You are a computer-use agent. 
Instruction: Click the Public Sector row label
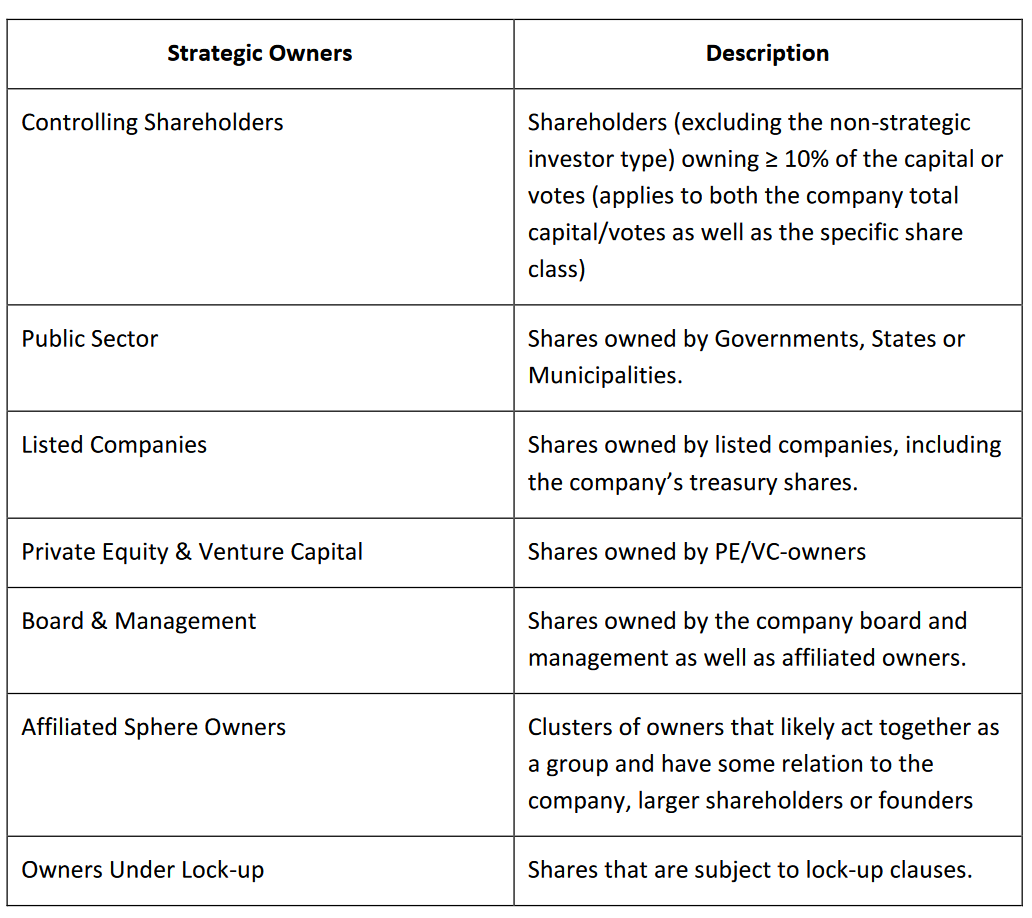click(90, 339)
